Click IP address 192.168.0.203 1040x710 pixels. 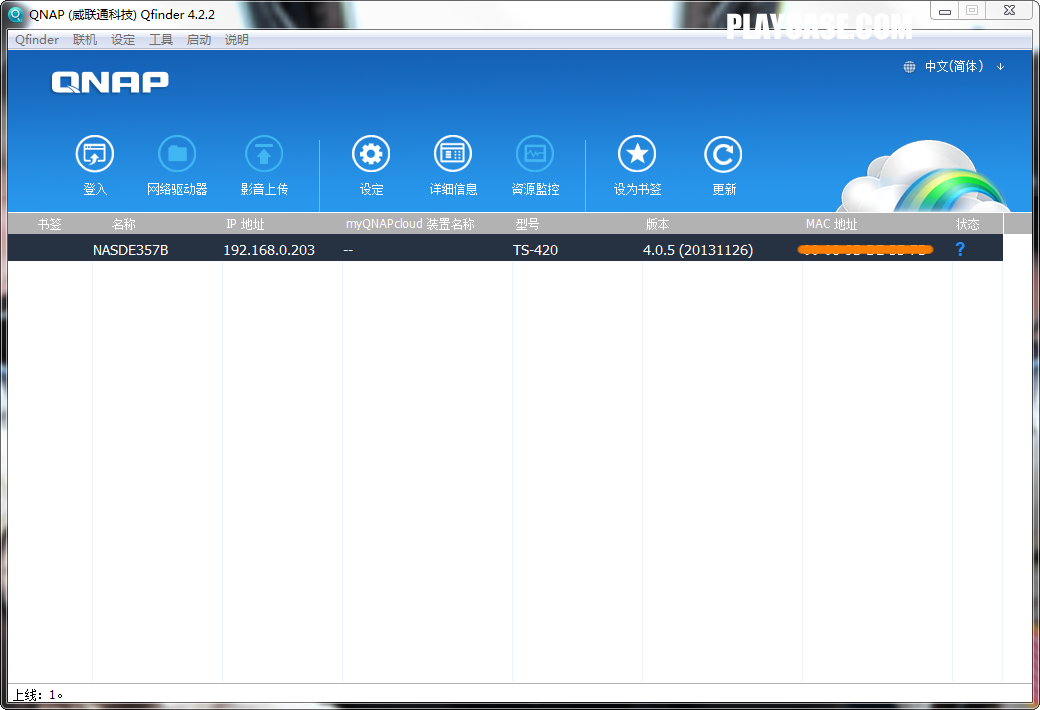tap(269, 250)
